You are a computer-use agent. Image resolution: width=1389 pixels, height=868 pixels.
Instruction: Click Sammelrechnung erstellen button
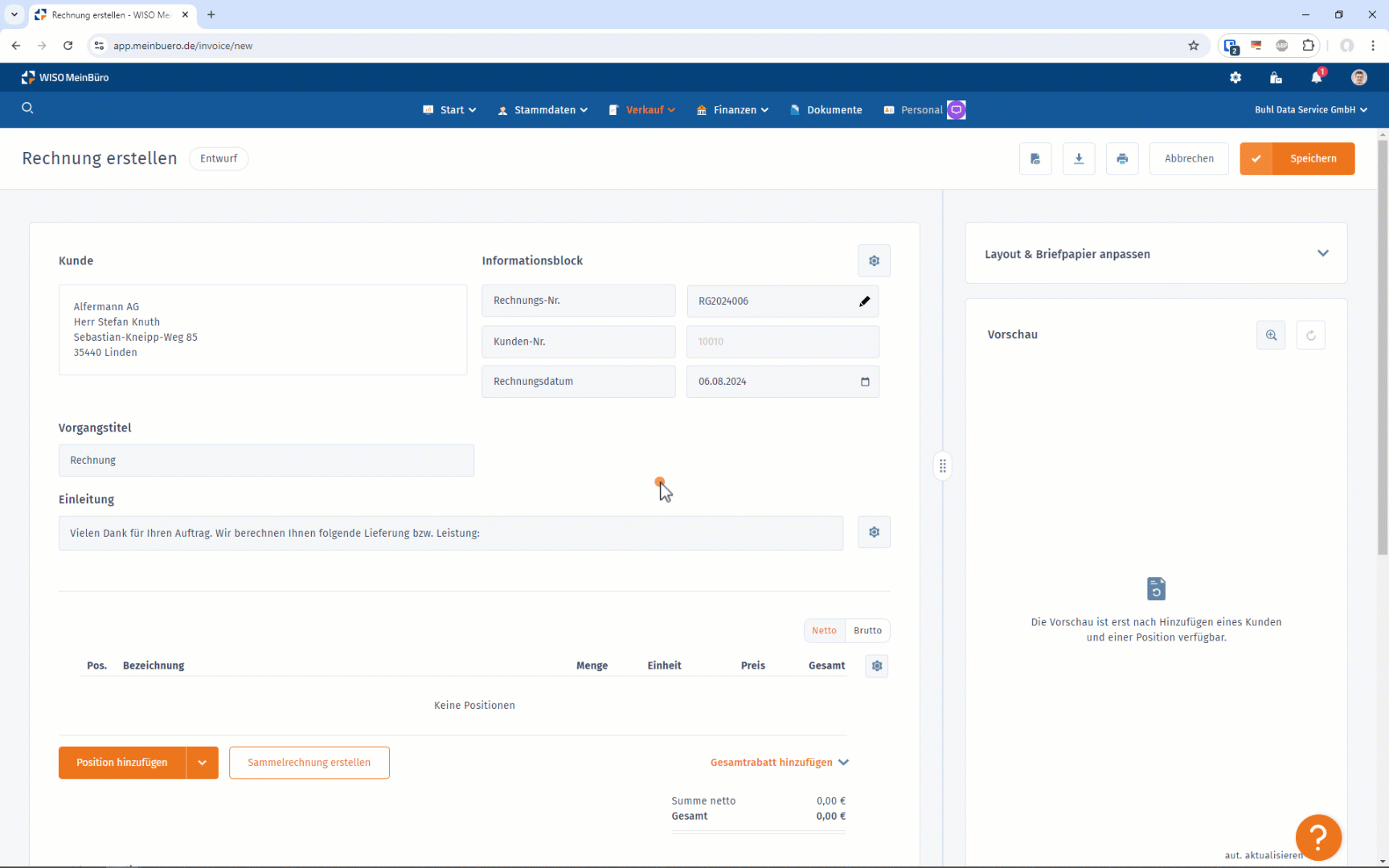pos(309,763)
